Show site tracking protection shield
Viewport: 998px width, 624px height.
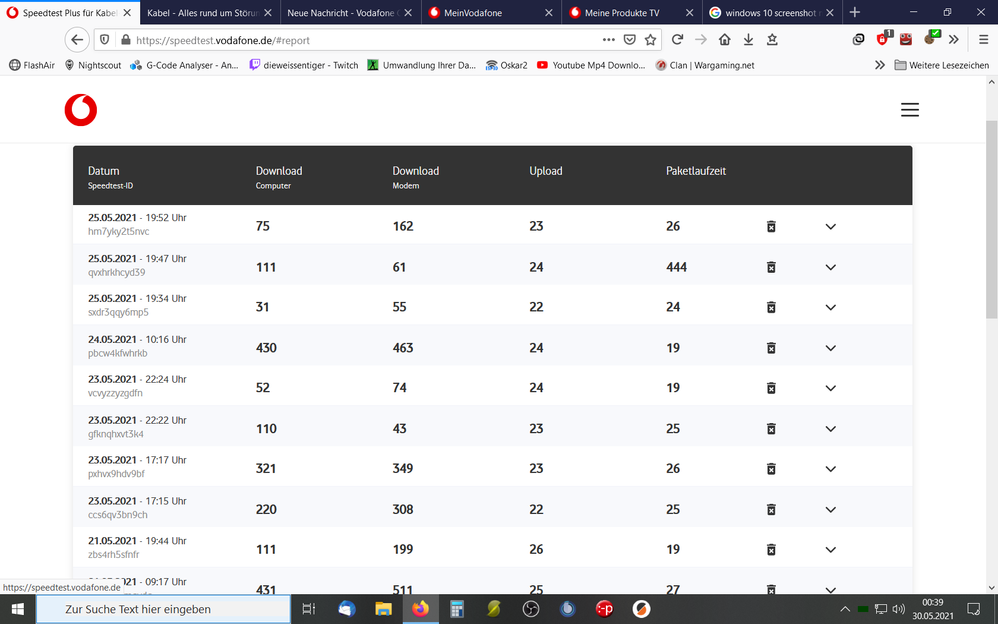(104, 40)
